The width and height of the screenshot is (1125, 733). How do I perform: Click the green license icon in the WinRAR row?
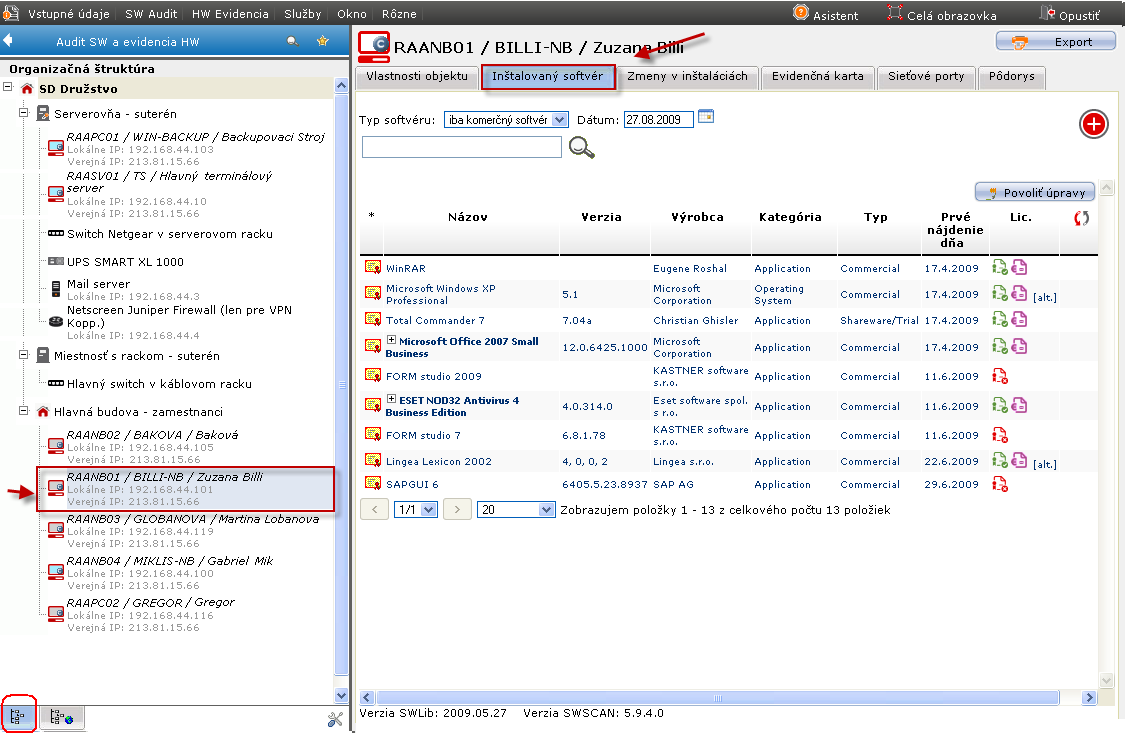pos(999,268)
